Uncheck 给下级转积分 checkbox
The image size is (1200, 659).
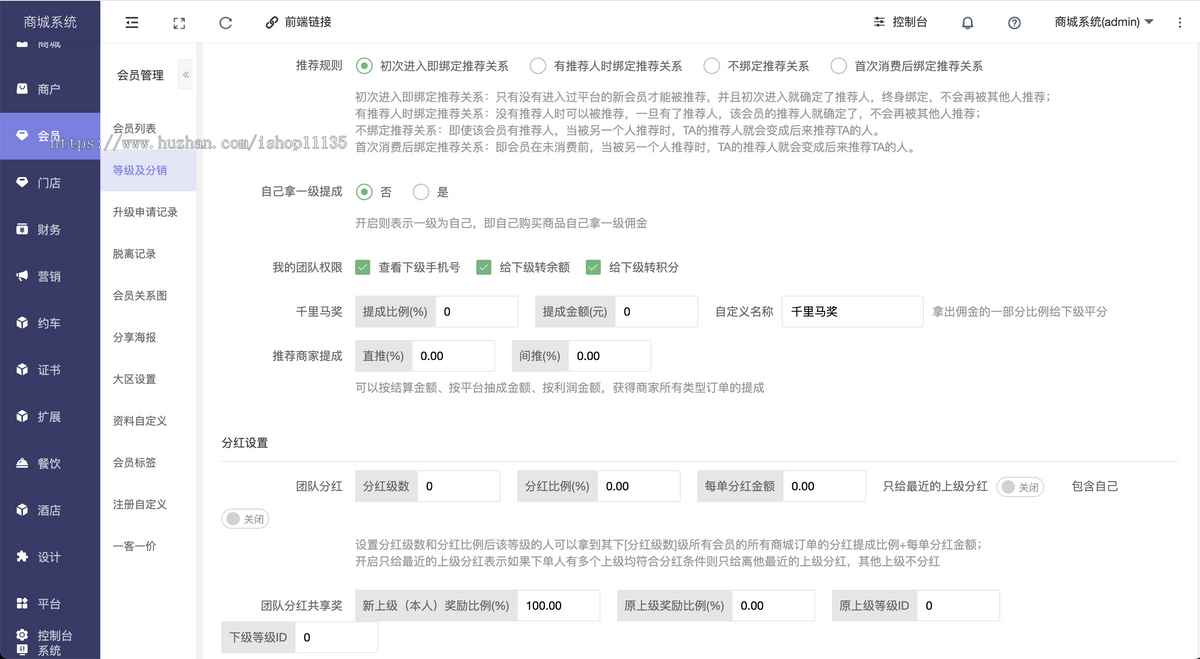[x=593, y=267]
